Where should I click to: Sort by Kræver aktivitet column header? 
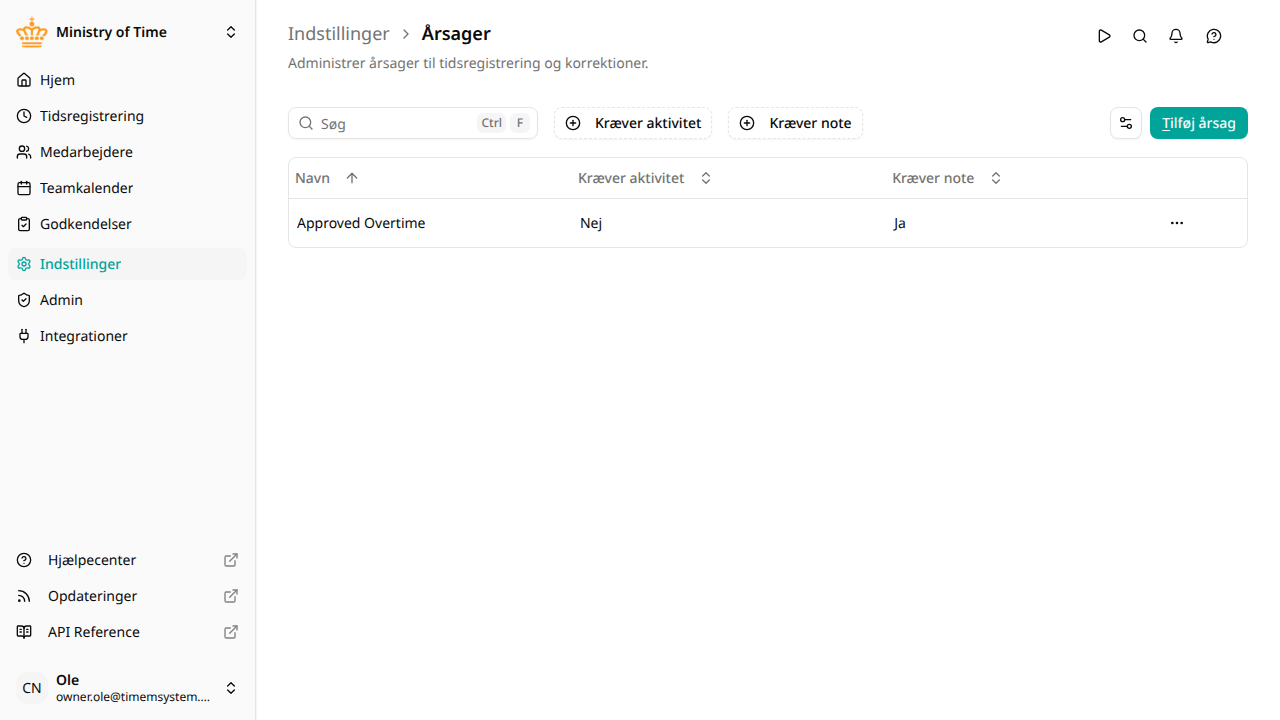click(x=645, y=178)
